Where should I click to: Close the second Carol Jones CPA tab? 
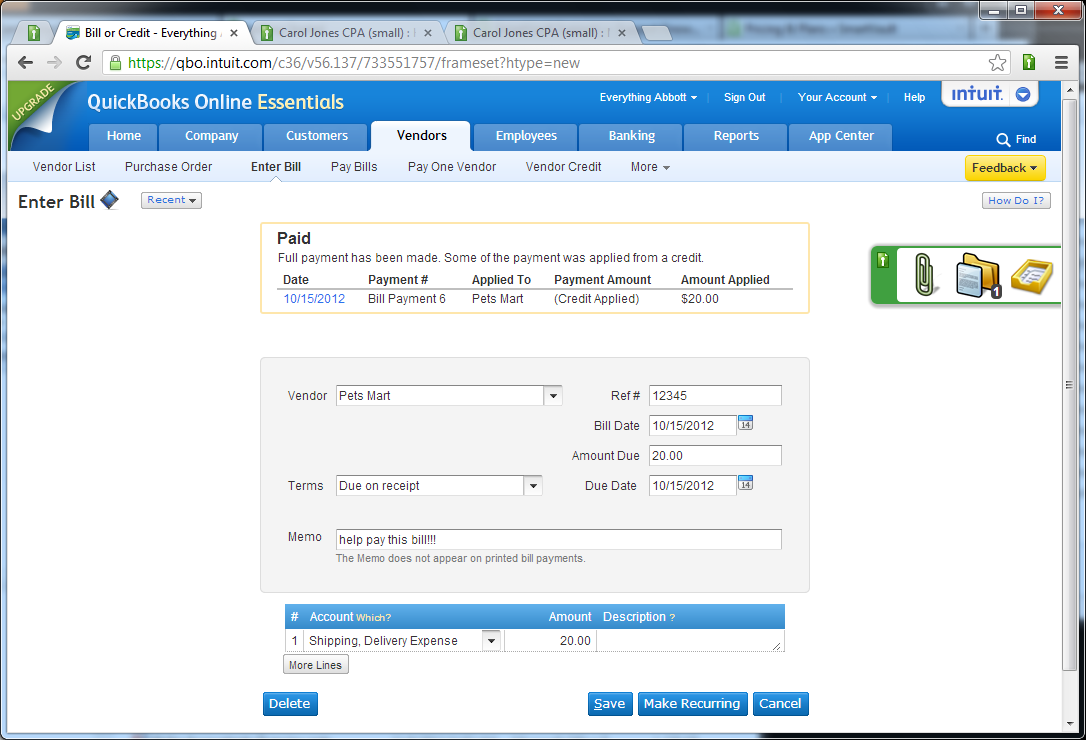click(621, 33)
